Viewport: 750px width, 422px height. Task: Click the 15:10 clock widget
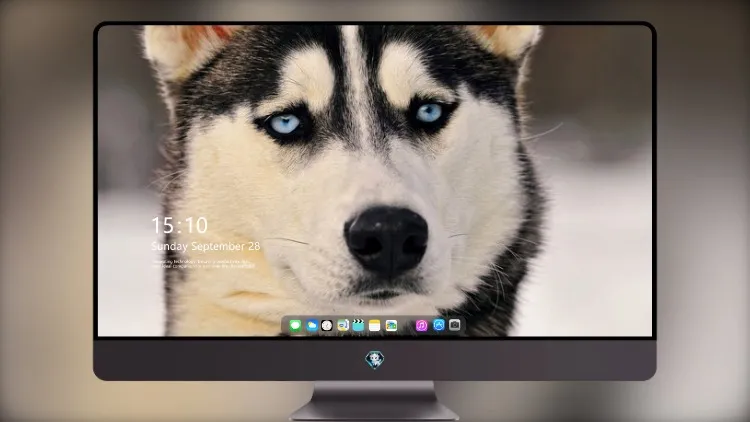(179, 225)
